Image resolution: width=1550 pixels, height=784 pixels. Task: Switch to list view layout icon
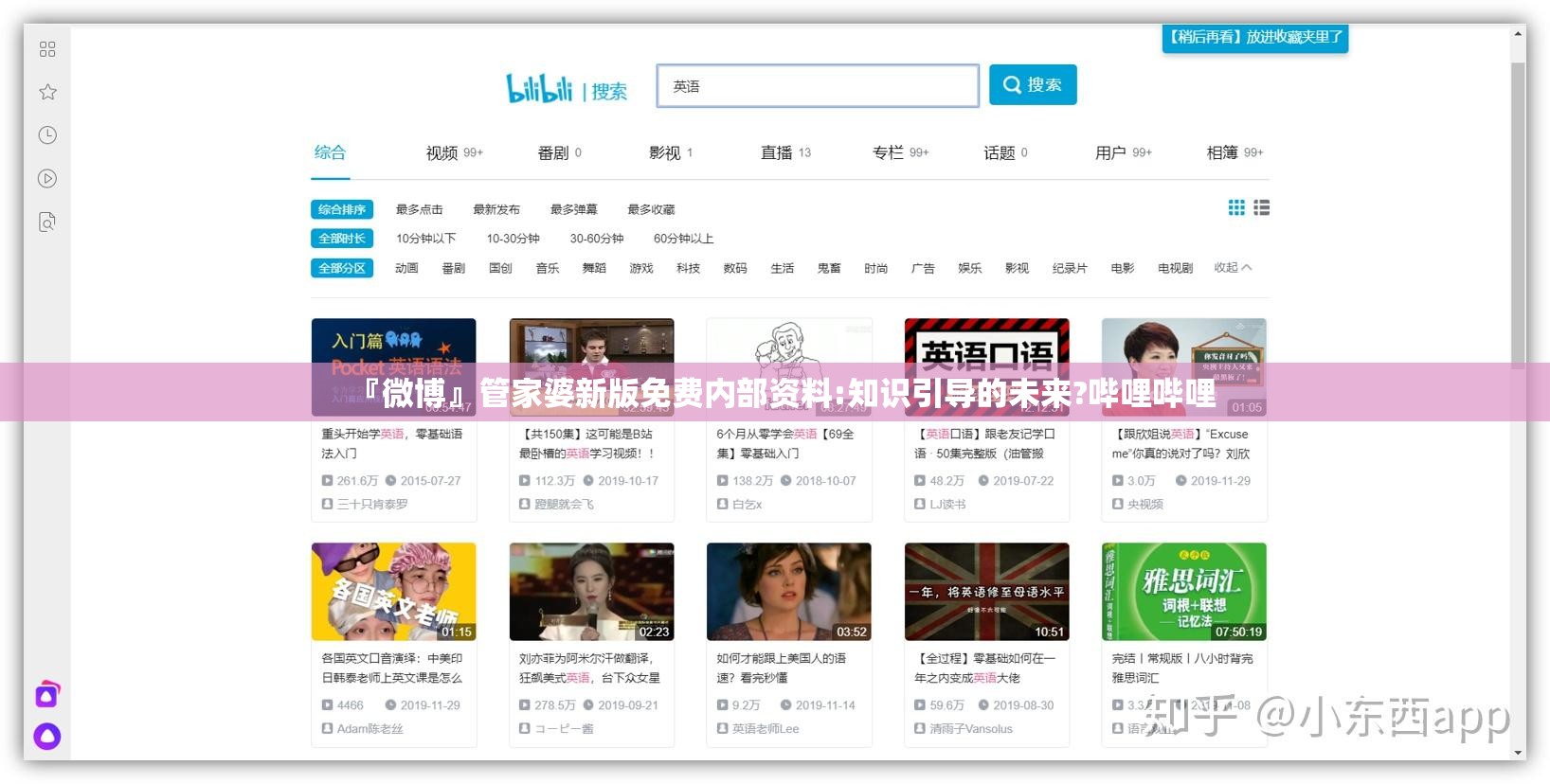pyautogui.click(x=1261, y=207)
